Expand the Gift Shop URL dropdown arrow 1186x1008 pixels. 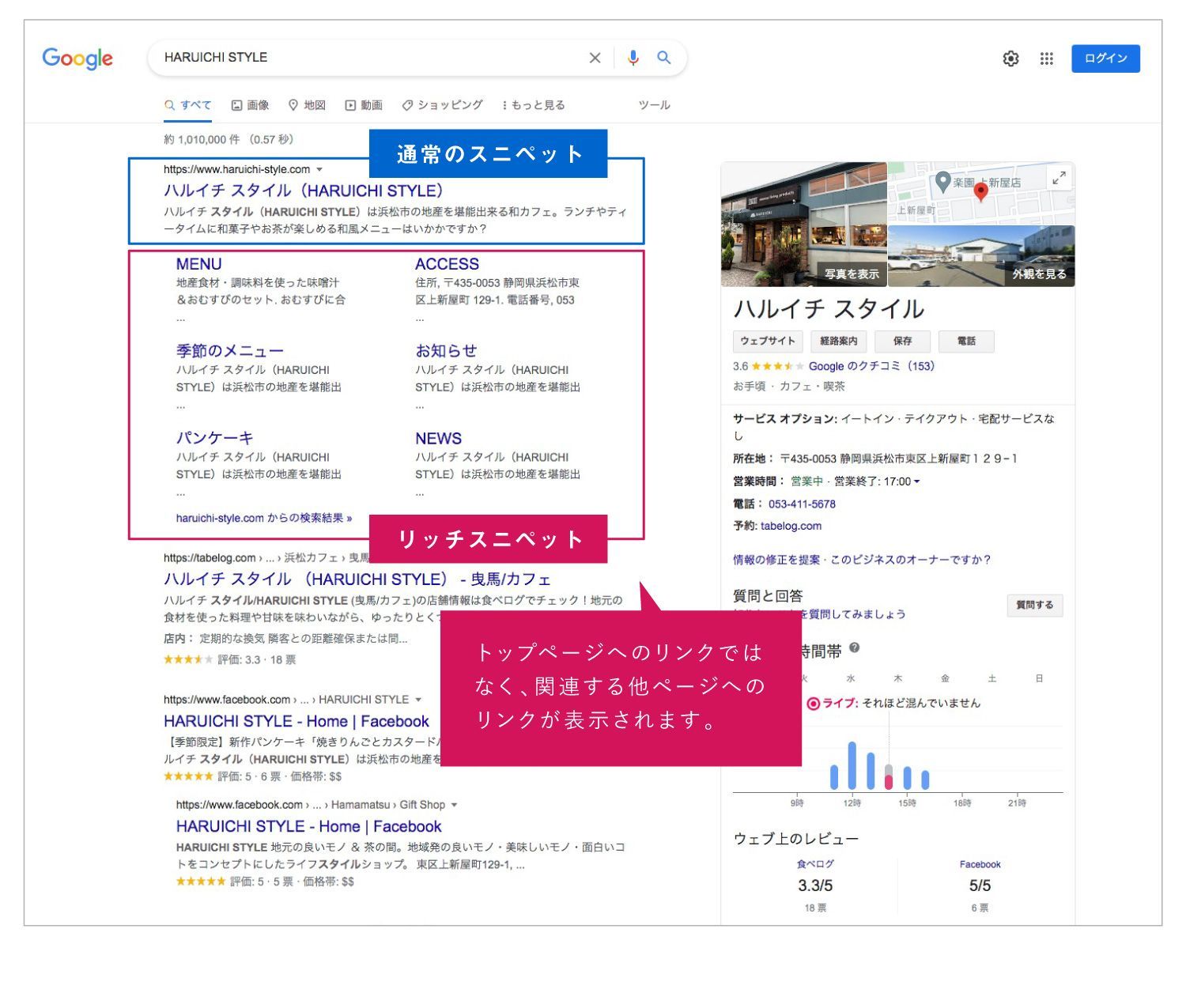point(454,805)
